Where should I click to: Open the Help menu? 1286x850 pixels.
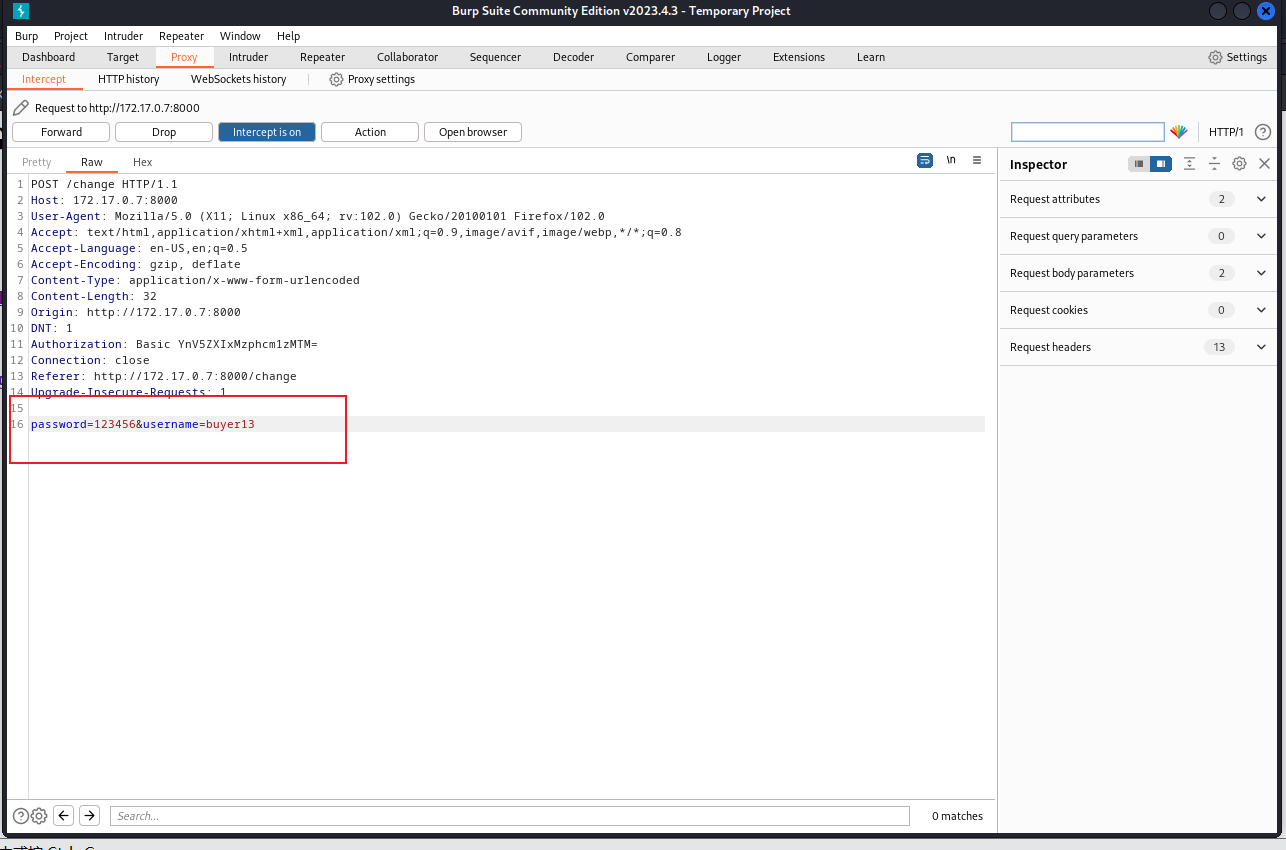[288, 36]
